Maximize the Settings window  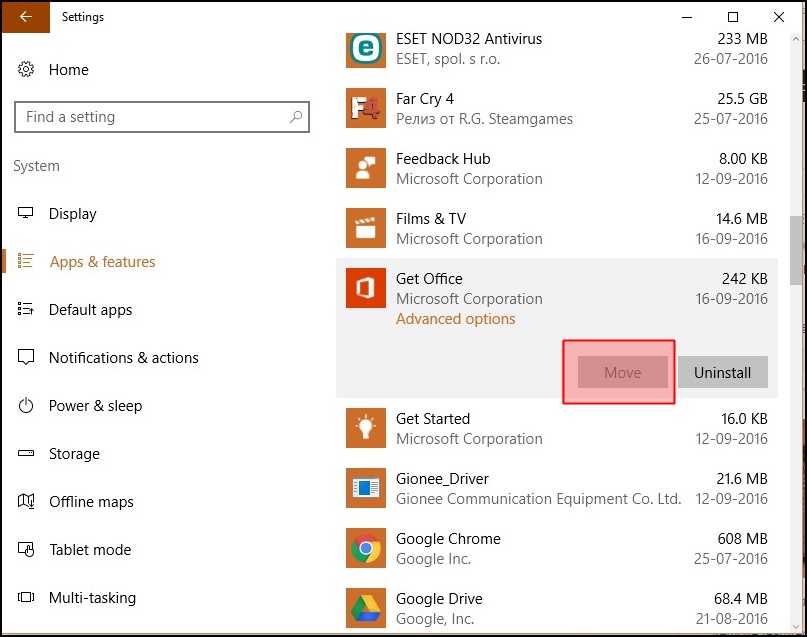(733, 17)
